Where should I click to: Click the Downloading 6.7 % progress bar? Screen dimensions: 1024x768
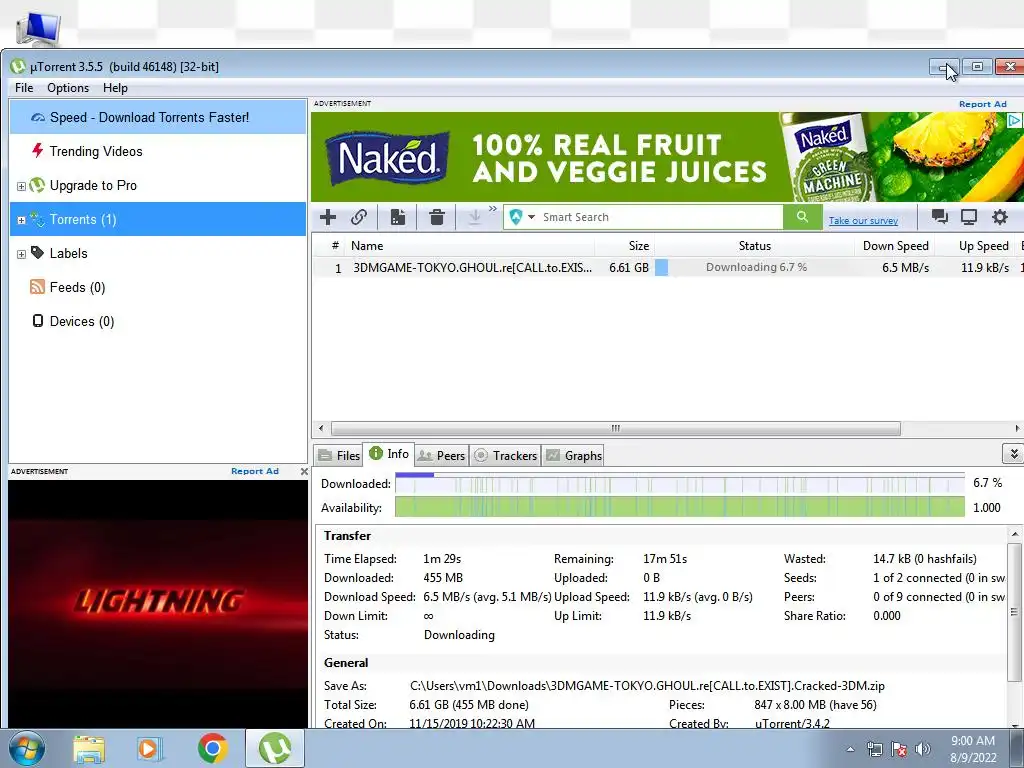pos(754,267)
